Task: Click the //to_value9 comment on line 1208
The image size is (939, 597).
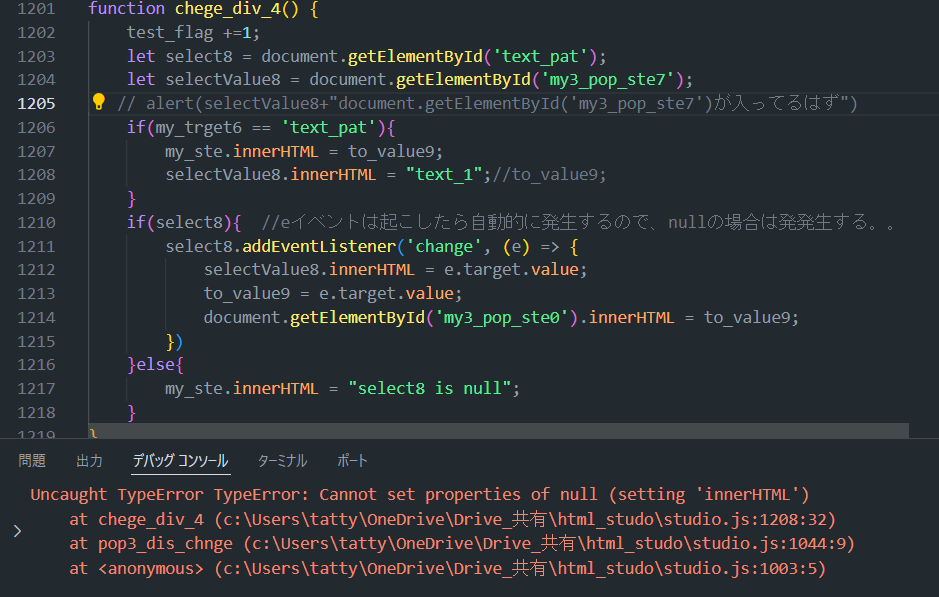Action: (x=550, y=175)
